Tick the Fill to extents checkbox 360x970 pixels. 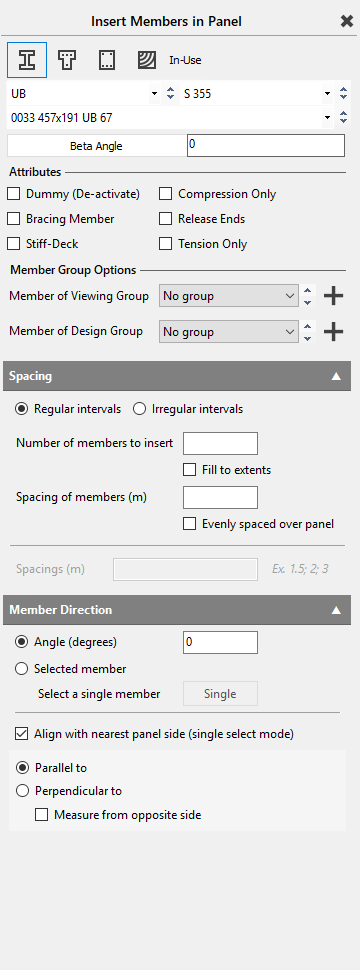click(190, 470)
